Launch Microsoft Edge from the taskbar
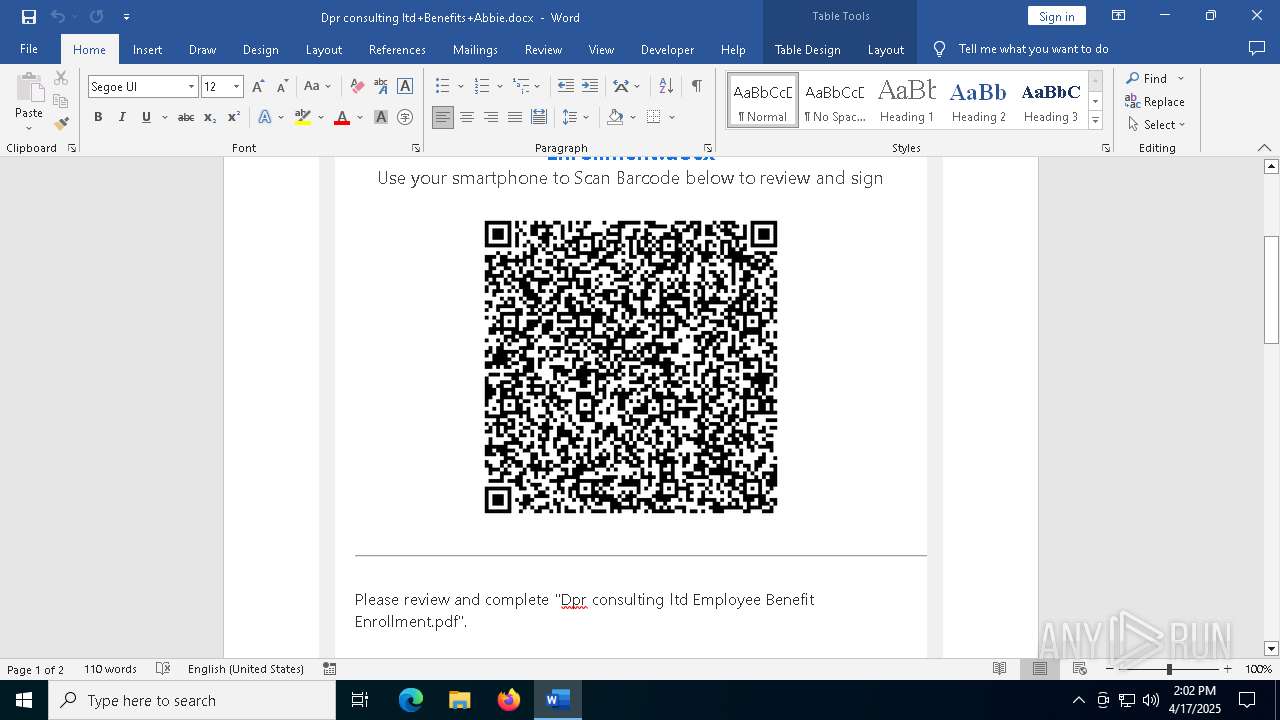The width and height of the screenshot is (1280, 720). coord(411,700)
